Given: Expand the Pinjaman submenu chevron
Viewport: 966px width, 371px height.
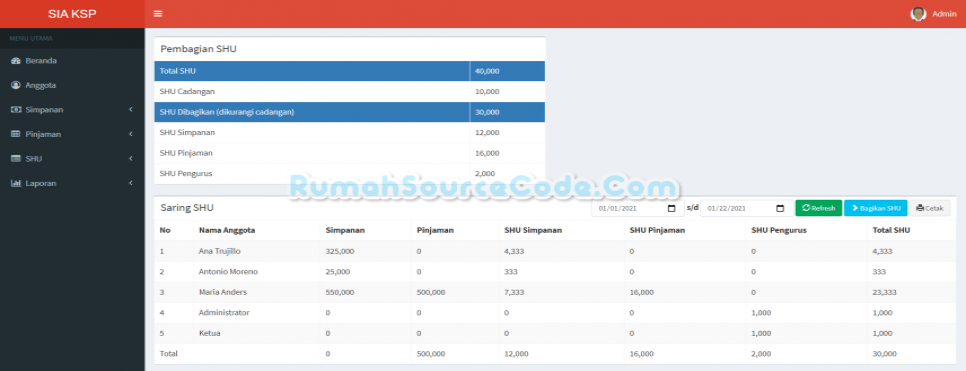Looking at the screenshot, I should click(x=131, y=134).
